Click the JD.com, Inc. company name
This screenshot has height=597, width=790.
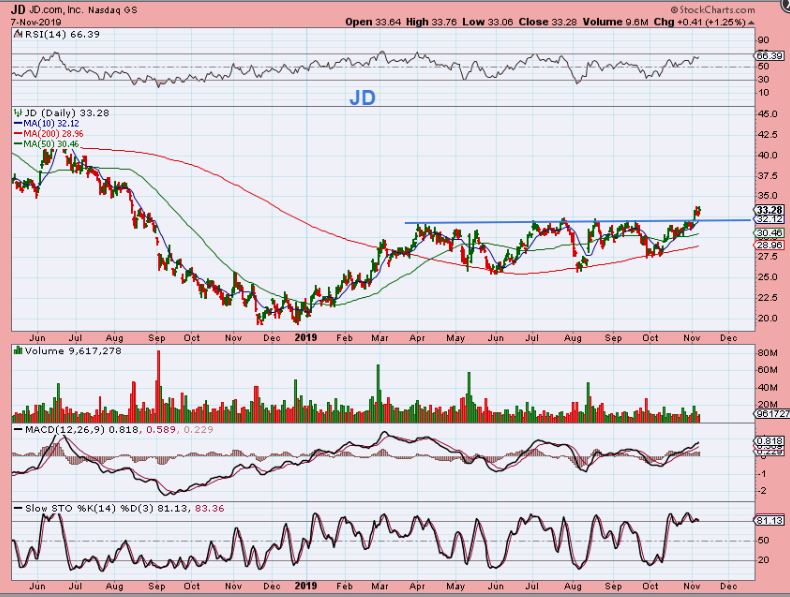click(x=56, y=10)
